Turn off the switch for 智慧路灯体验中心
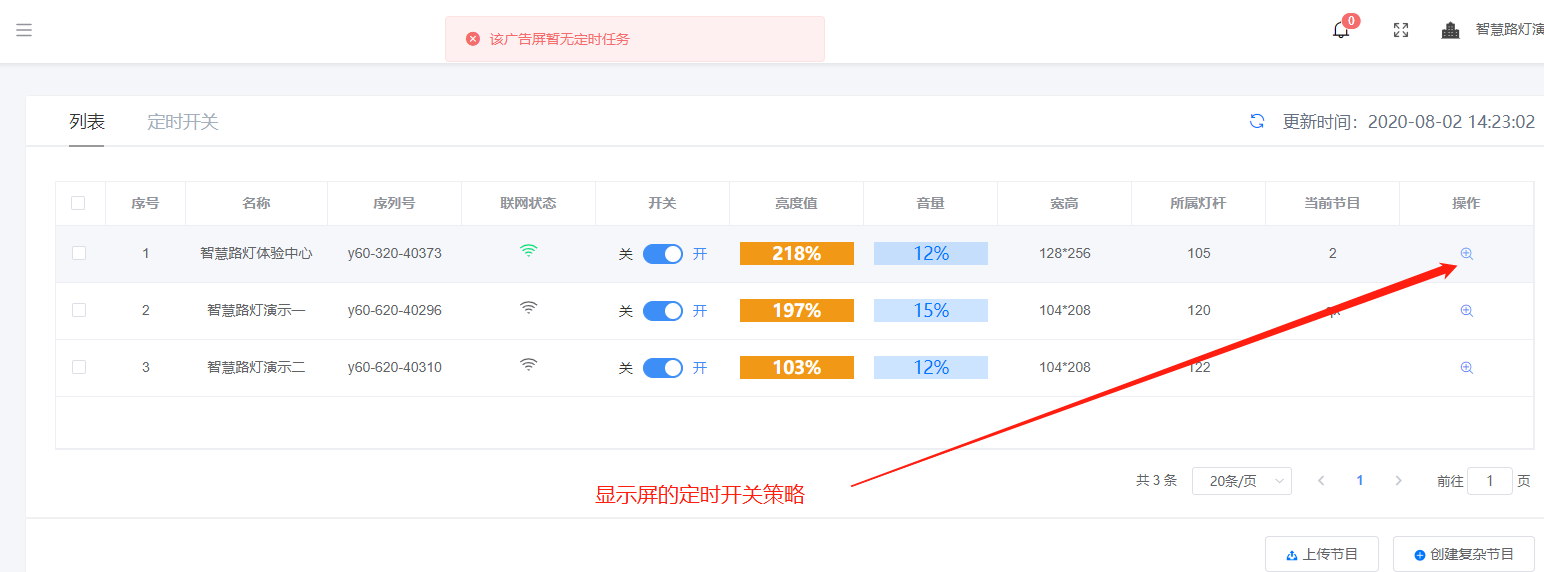Image resolution: width=1544 pixels, height=572 pixels. click(662, 254)
